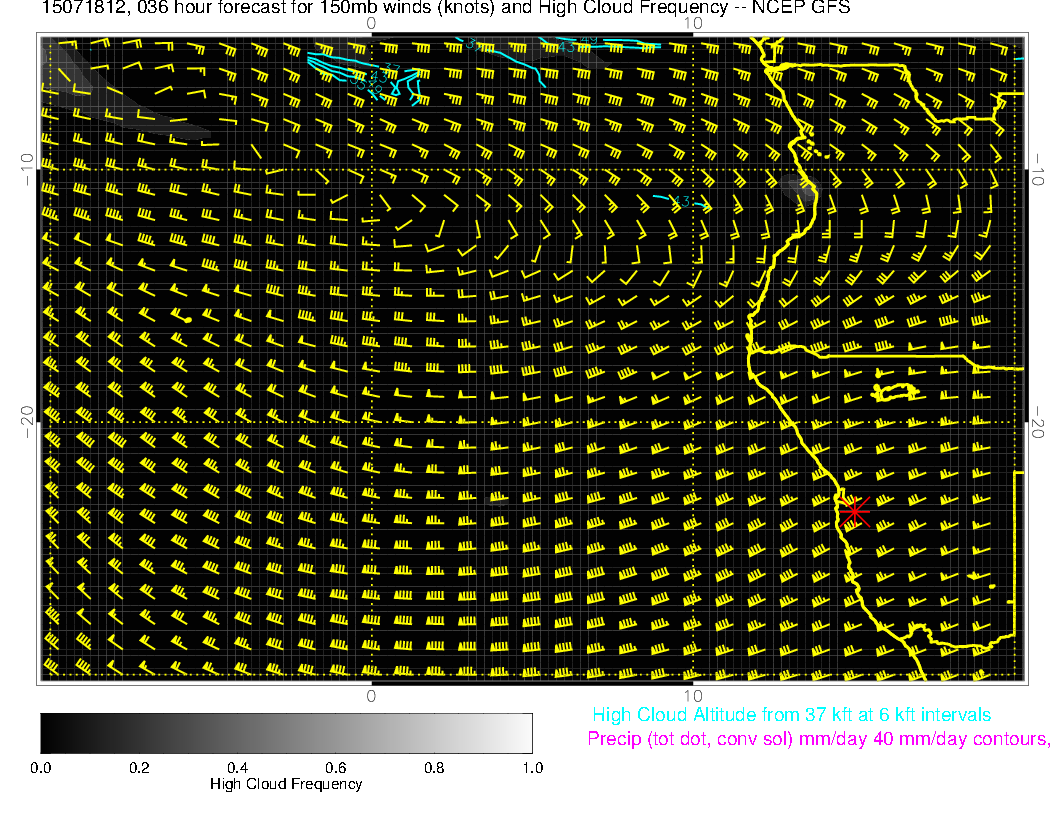Click the longitude 10 label below the map
The height and width of the screenshot is (816, 1056).
tap(693, 696)
